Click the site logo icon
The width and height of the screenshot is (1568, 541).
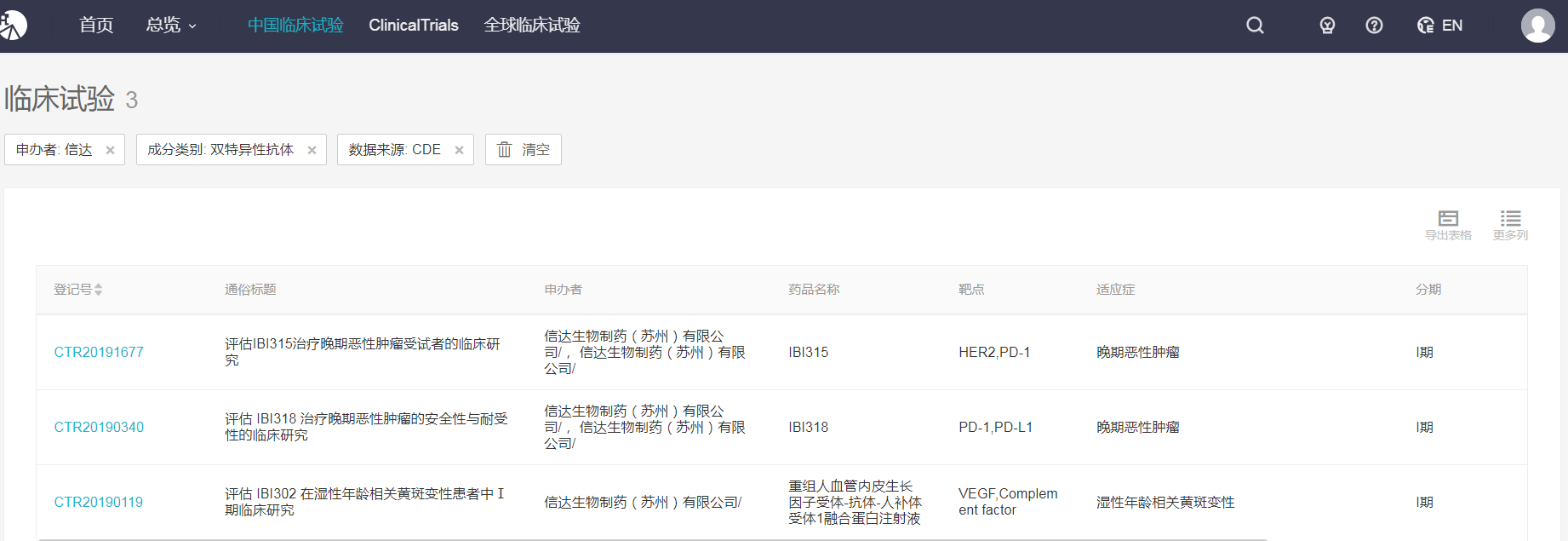click(12, 26)
